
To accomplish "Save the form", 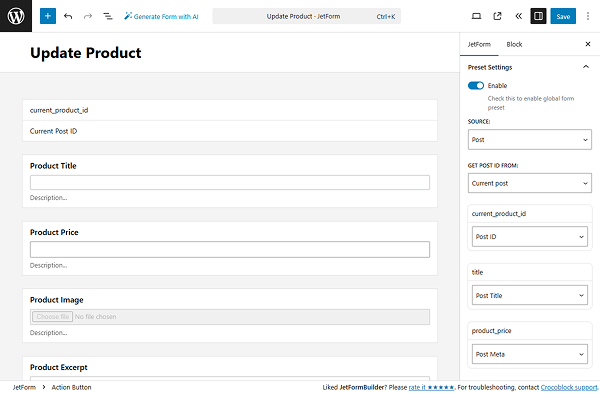I will pos(563,16).
